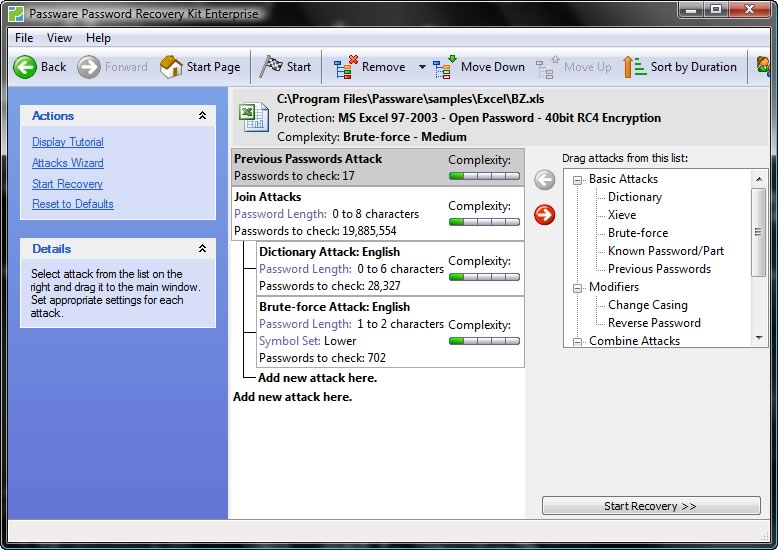Click the Start Page toolbar label
778x550 pixels.
click(213, 67)
